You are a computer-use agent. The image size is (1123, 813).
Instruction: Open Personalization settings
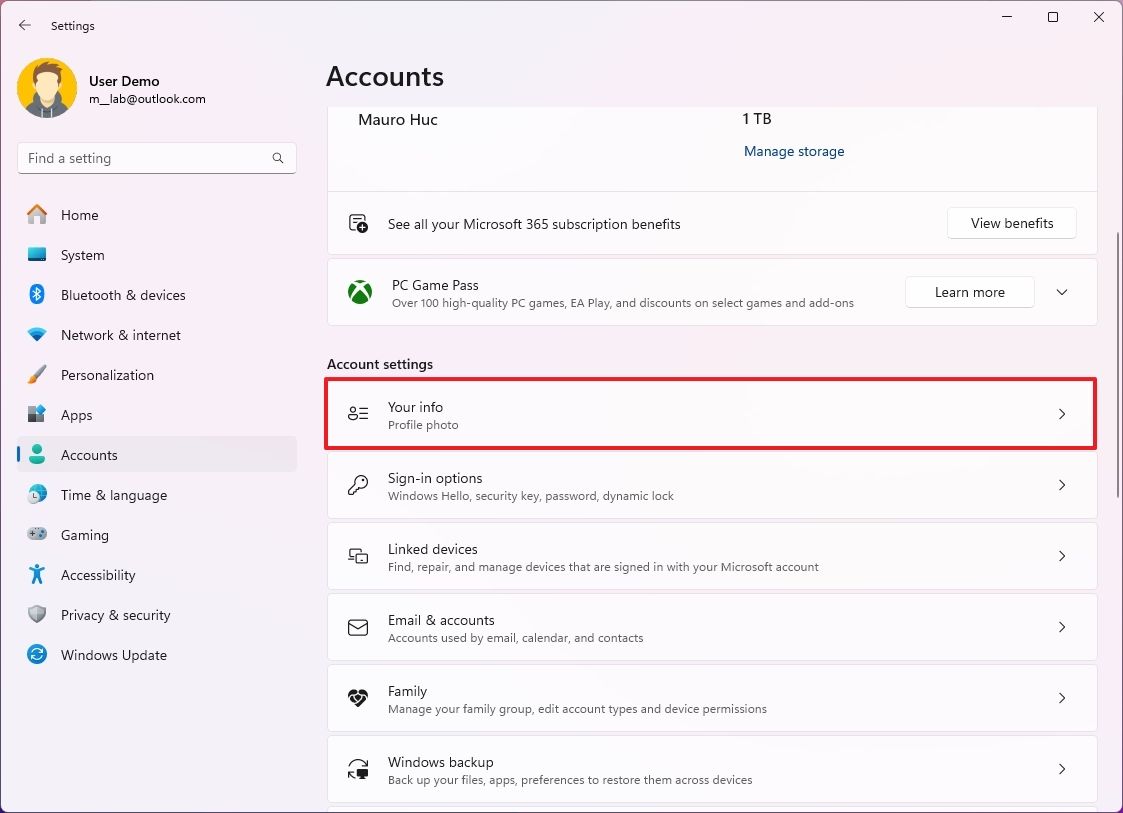[38, 374]
